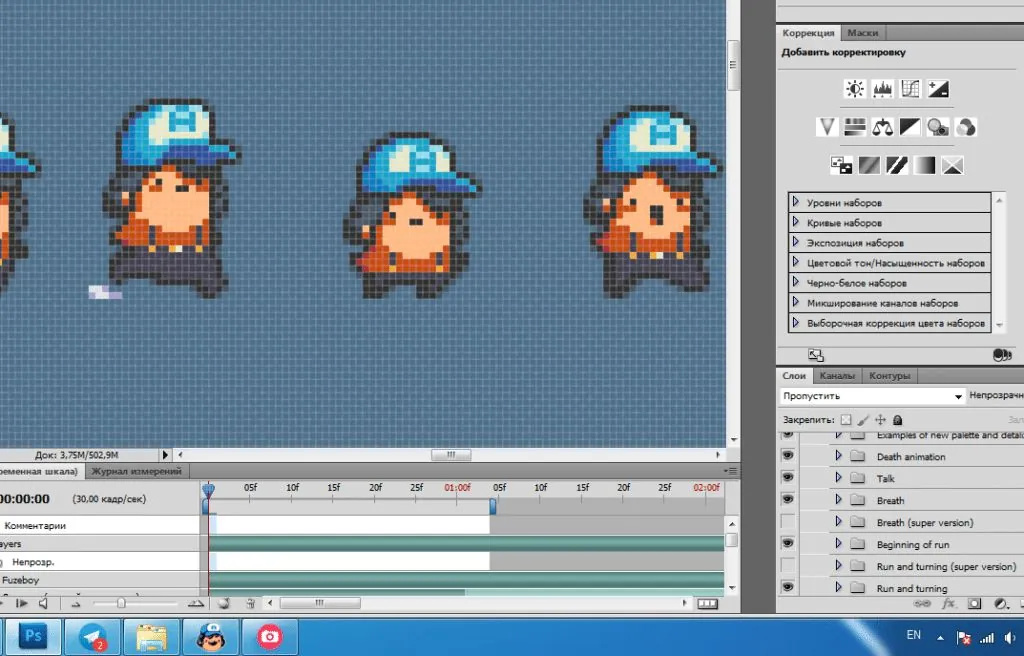
Task: Click the work area end marker
Action: pos(492,506)
